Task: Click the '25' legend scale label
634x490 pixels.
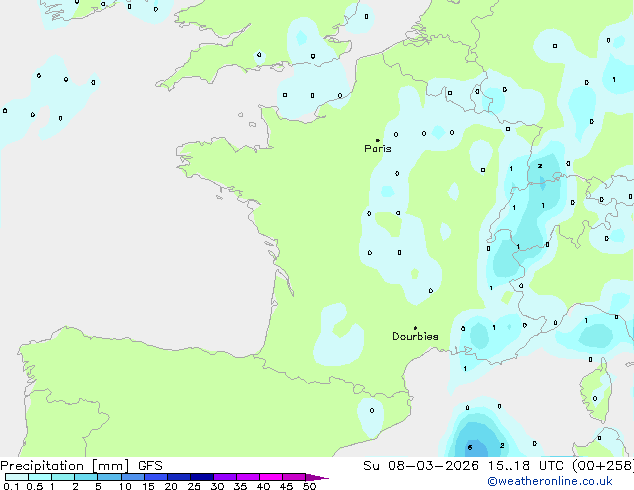Action: click(x=194, y=486)
